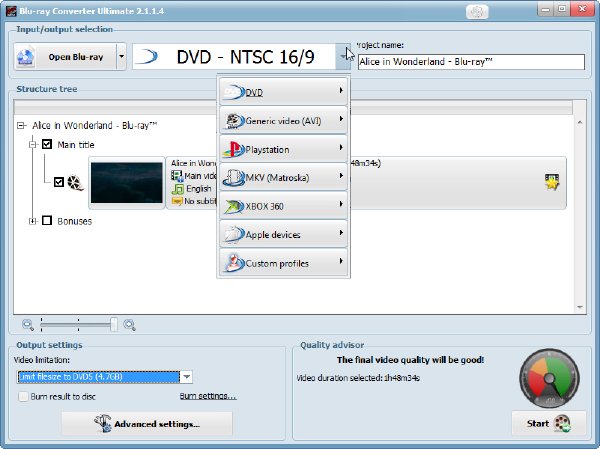
Task: Uncheck the Alice in Wonderland movie checkbox
Action: tap(59, 182)
